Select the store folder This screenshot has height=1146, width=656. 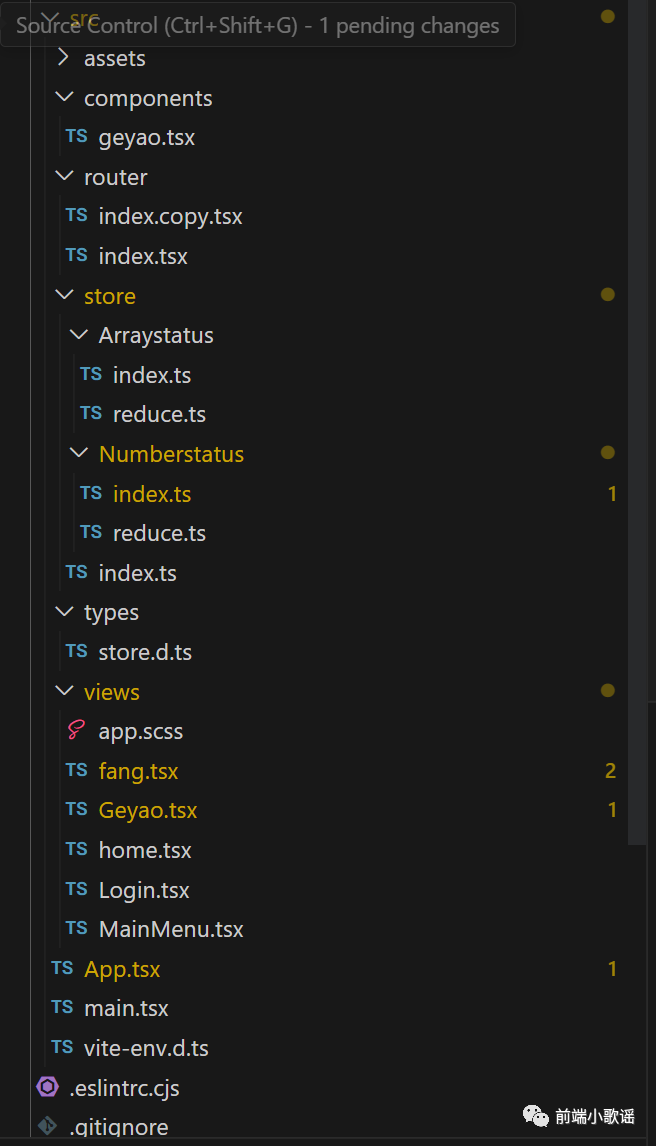[x=110, y=297]
